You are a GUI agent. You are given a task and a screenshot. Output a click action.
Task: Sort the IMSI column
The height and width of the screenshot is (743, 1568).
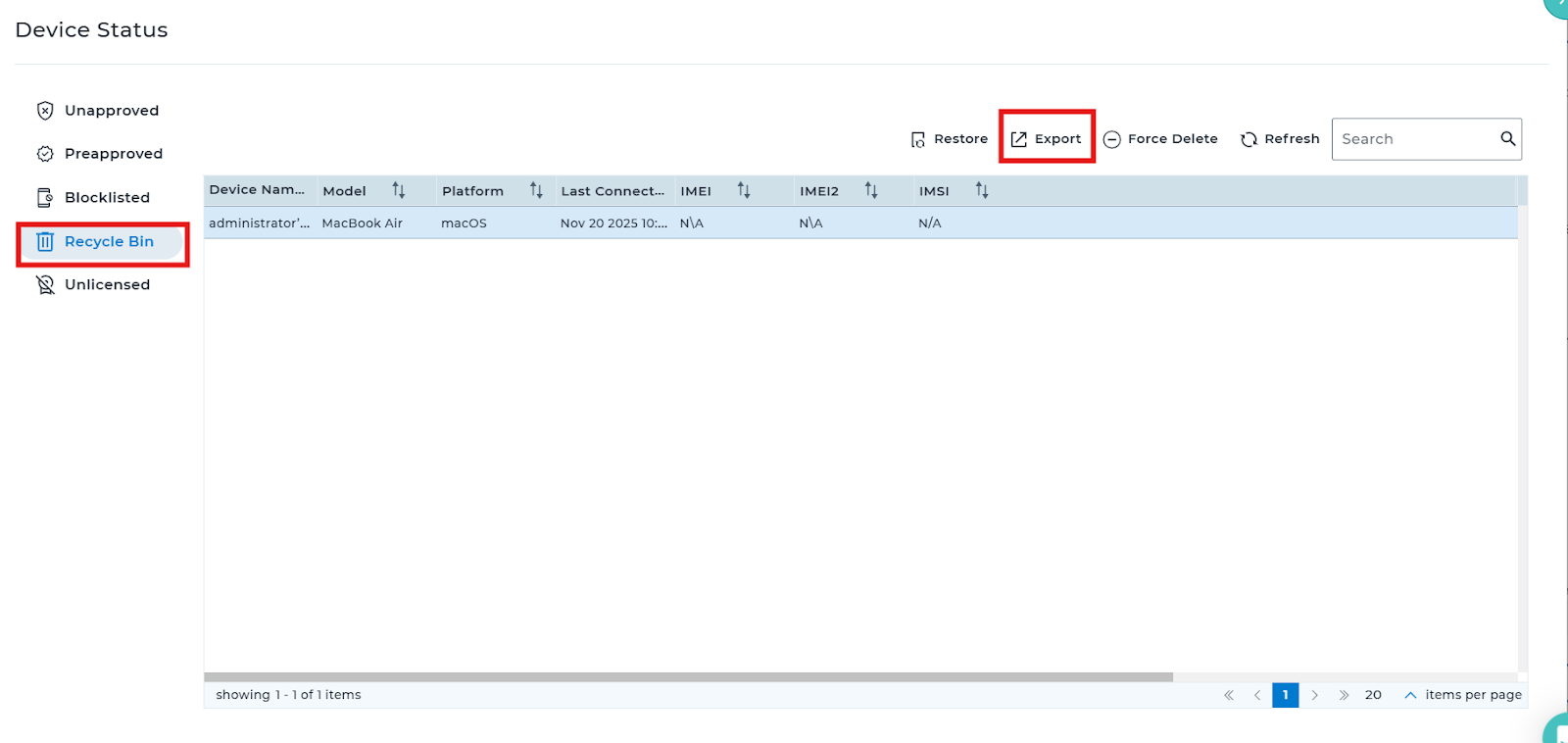(x=982, y=190)
